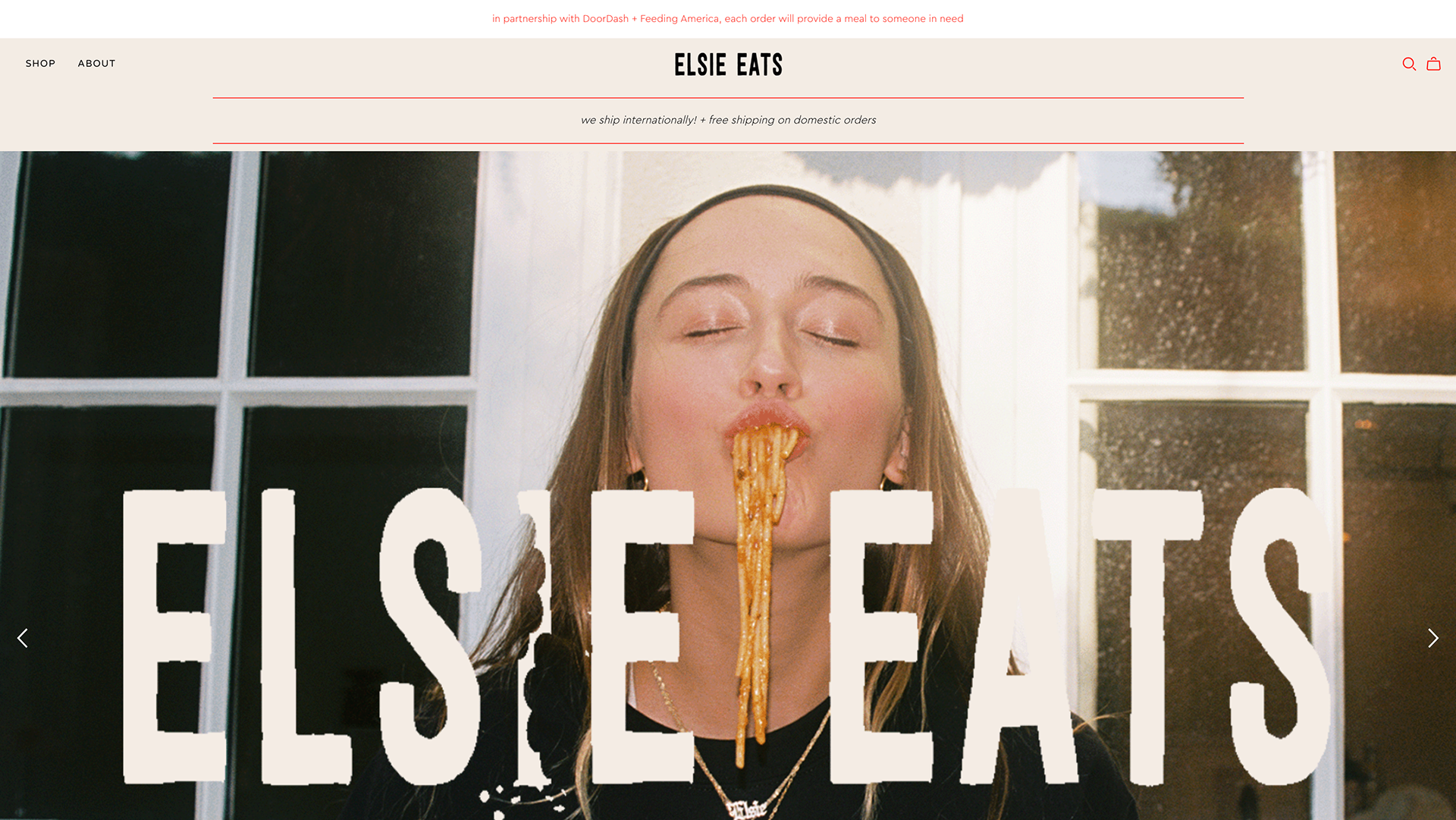Go to previous slide with left arrow
Image resolution: width=1456 pixels, height=820 pixels.
click(23, 638)
